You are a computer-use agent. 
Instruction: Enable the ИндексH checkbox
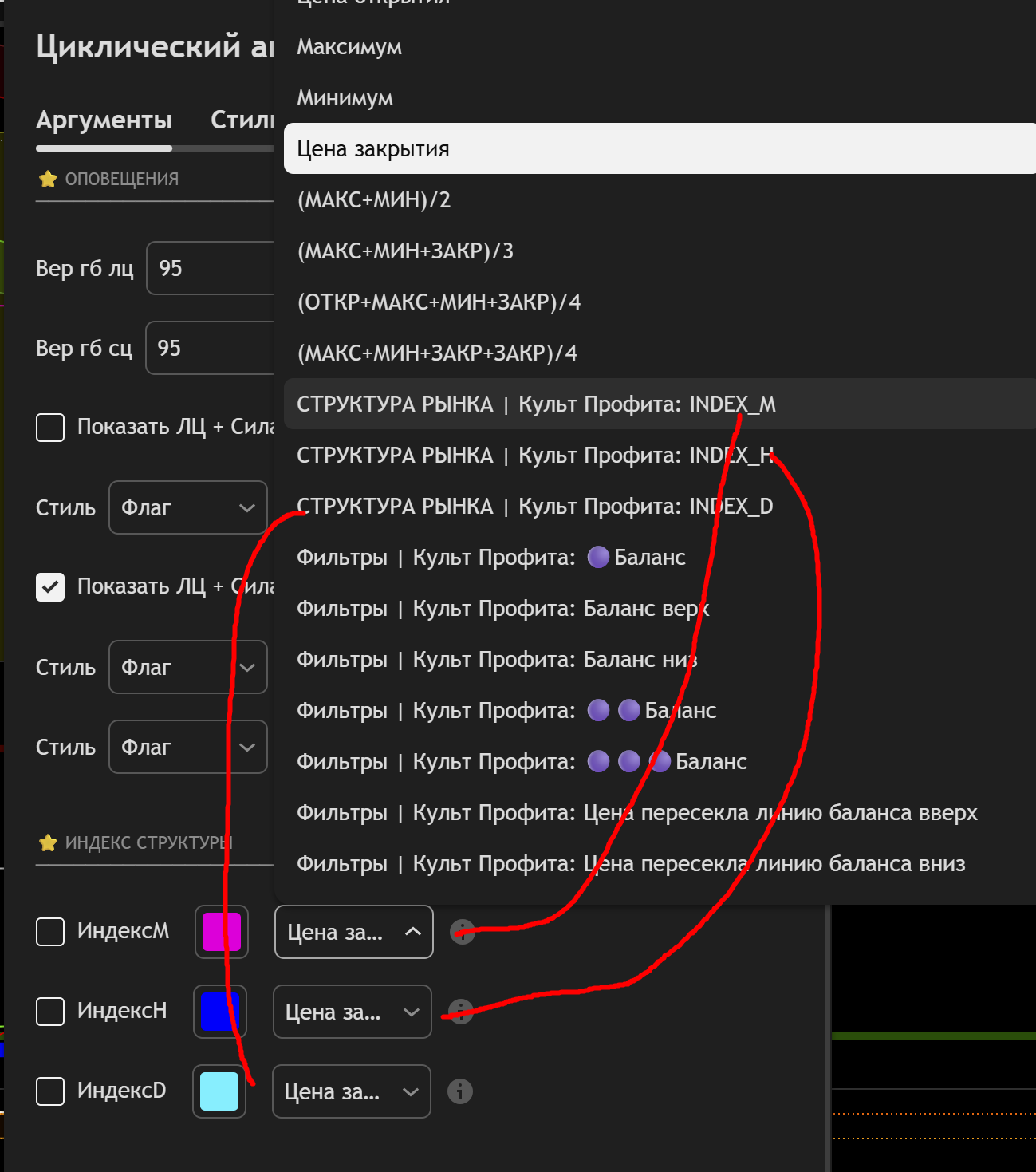[50, 1012]
